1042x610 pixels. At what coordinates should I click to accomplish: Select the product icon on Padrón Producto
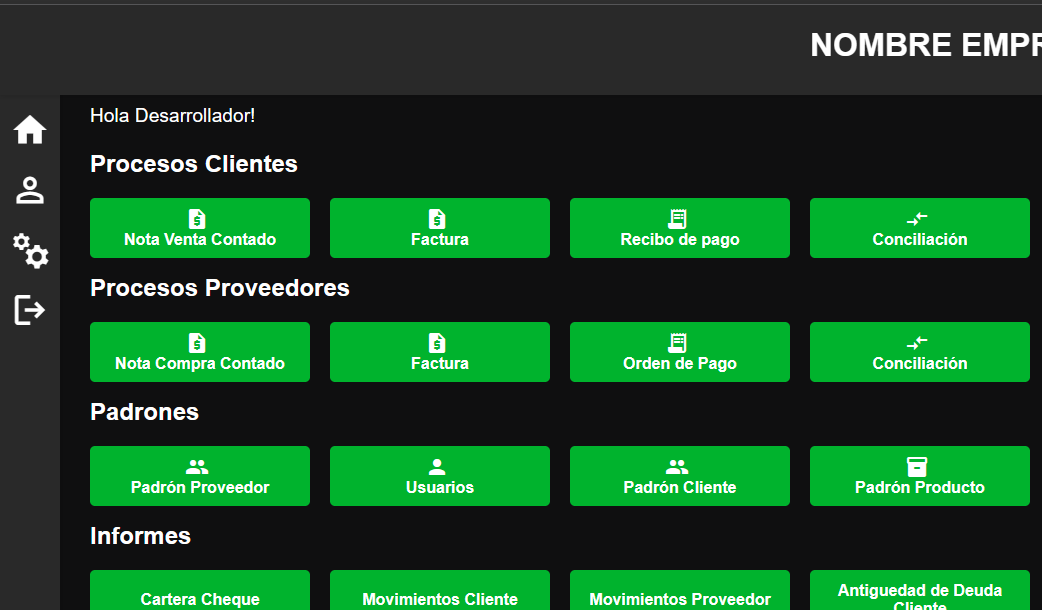[919, 464]
